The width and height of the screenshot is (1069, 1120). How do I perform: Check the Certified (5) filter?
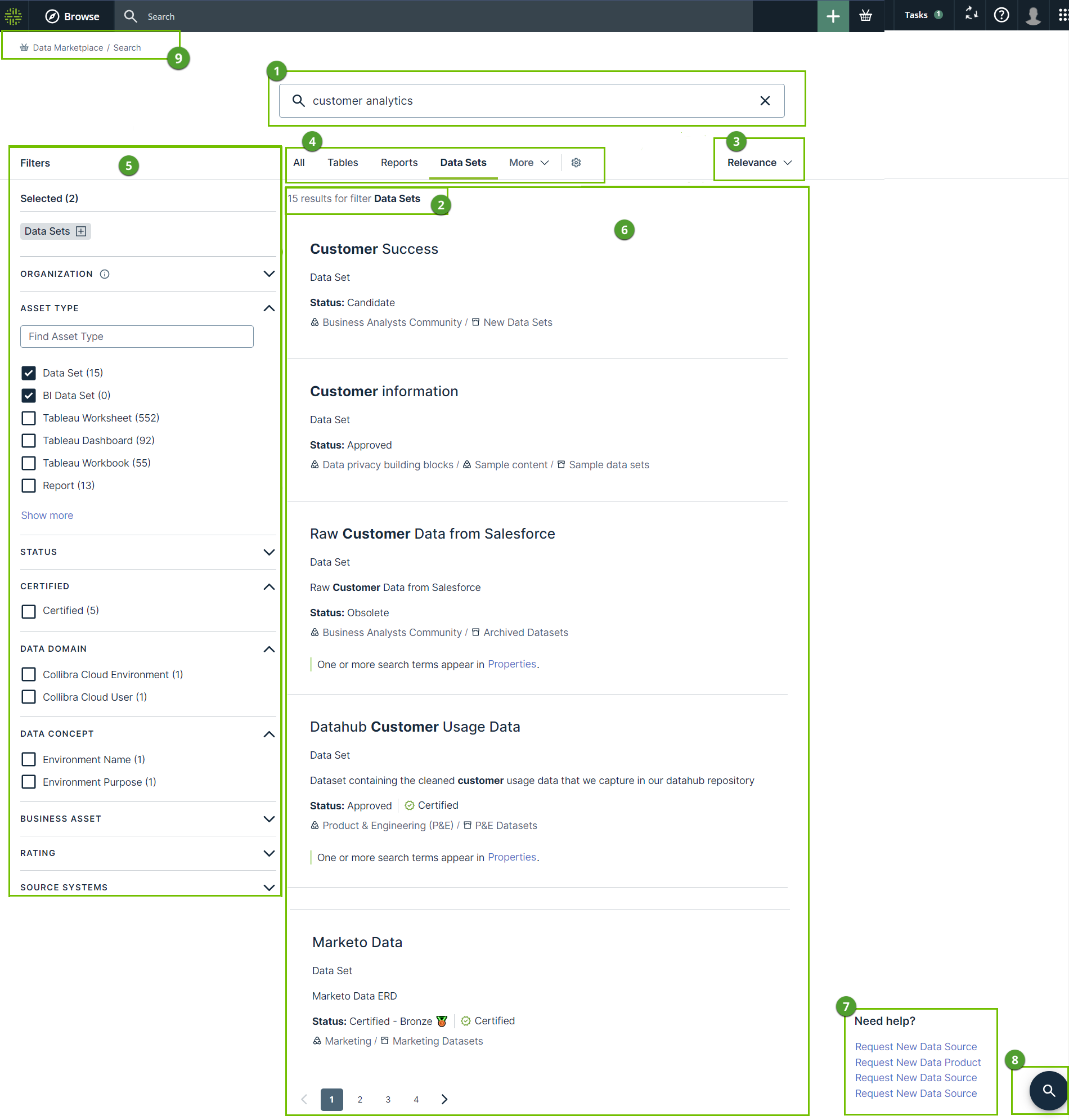pos(29,611)
